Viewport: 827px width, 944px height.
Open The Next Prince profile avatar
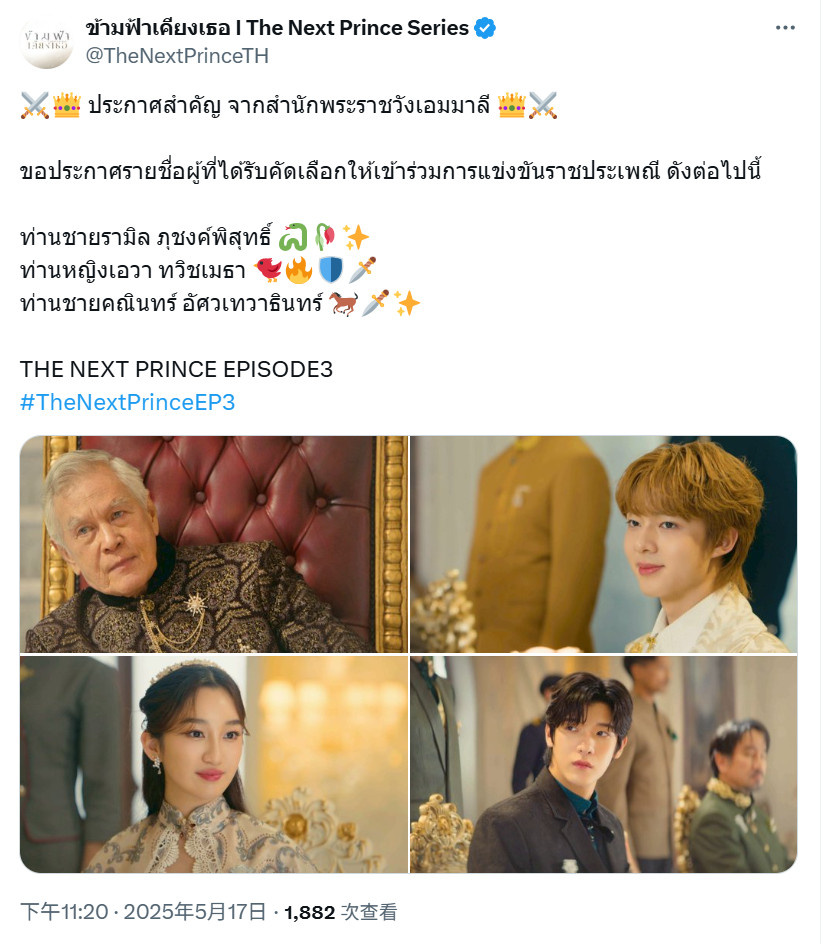(x=46, y=42)
